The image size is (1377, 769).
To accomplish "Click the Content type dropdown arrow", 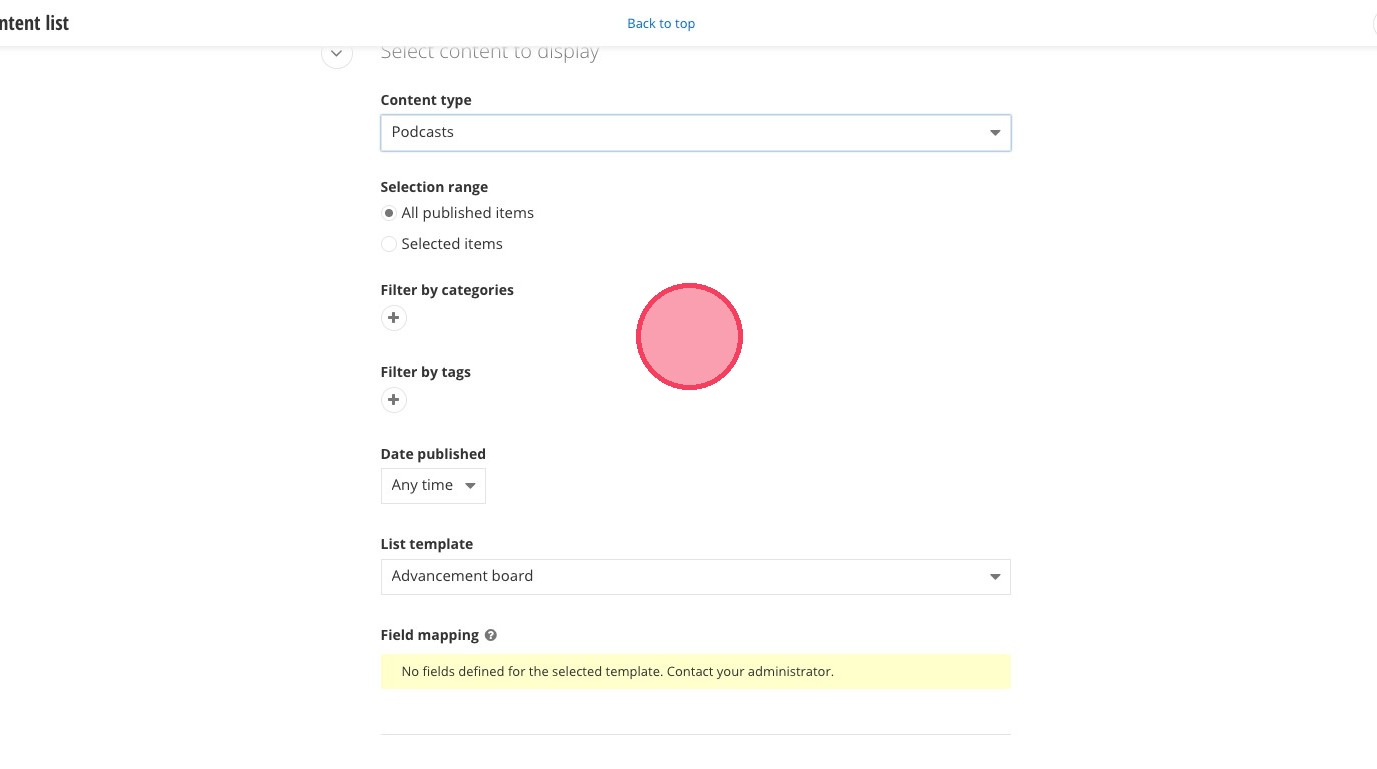I will [994, 132].
